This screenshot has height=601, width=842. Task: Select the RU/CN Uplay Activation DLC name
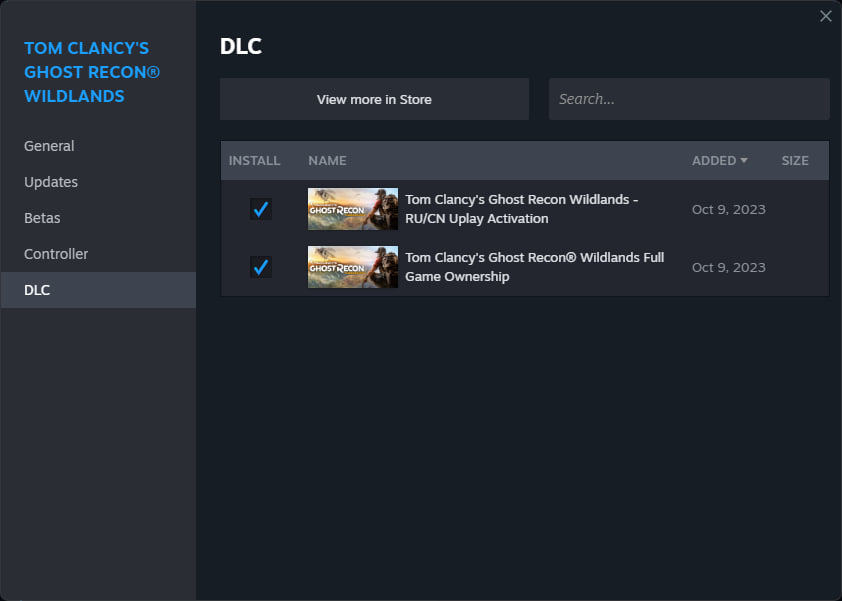tap(521, 209)
